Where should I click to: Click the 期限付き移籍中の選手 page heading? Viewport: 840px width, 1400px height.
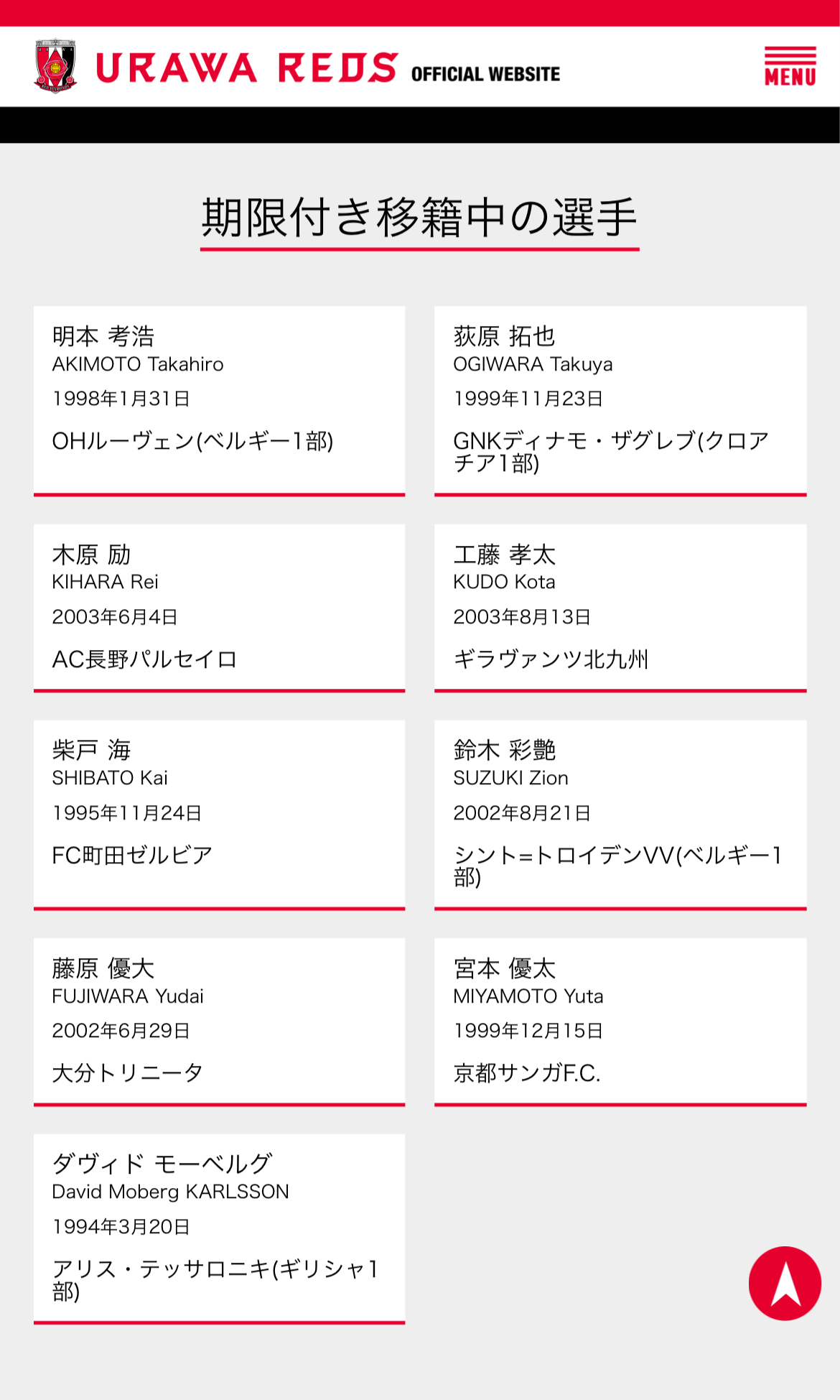(419, 217)
